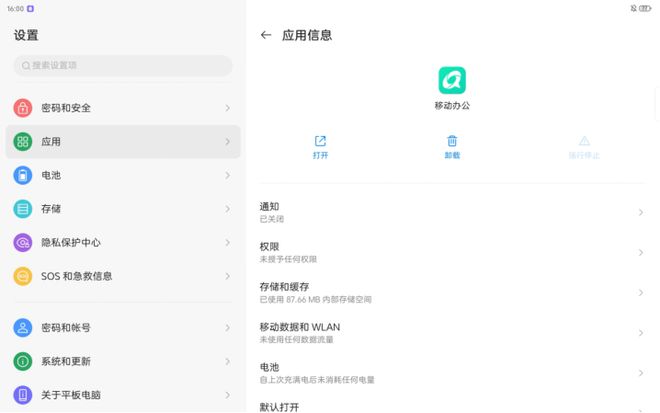Open 存储 settings

tap(123, 209)
